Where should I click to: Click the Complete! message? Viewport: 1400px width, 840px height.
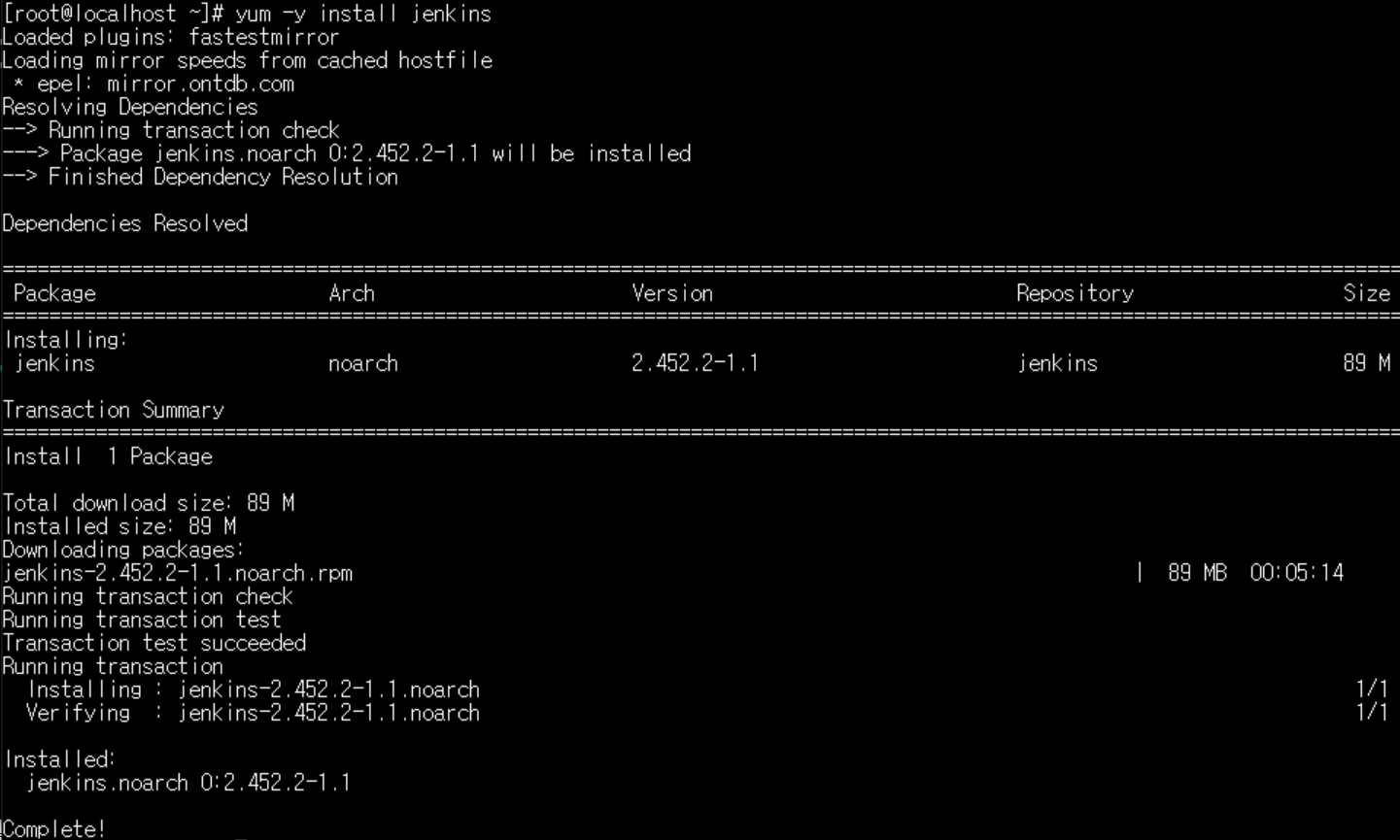click(53, 829)
